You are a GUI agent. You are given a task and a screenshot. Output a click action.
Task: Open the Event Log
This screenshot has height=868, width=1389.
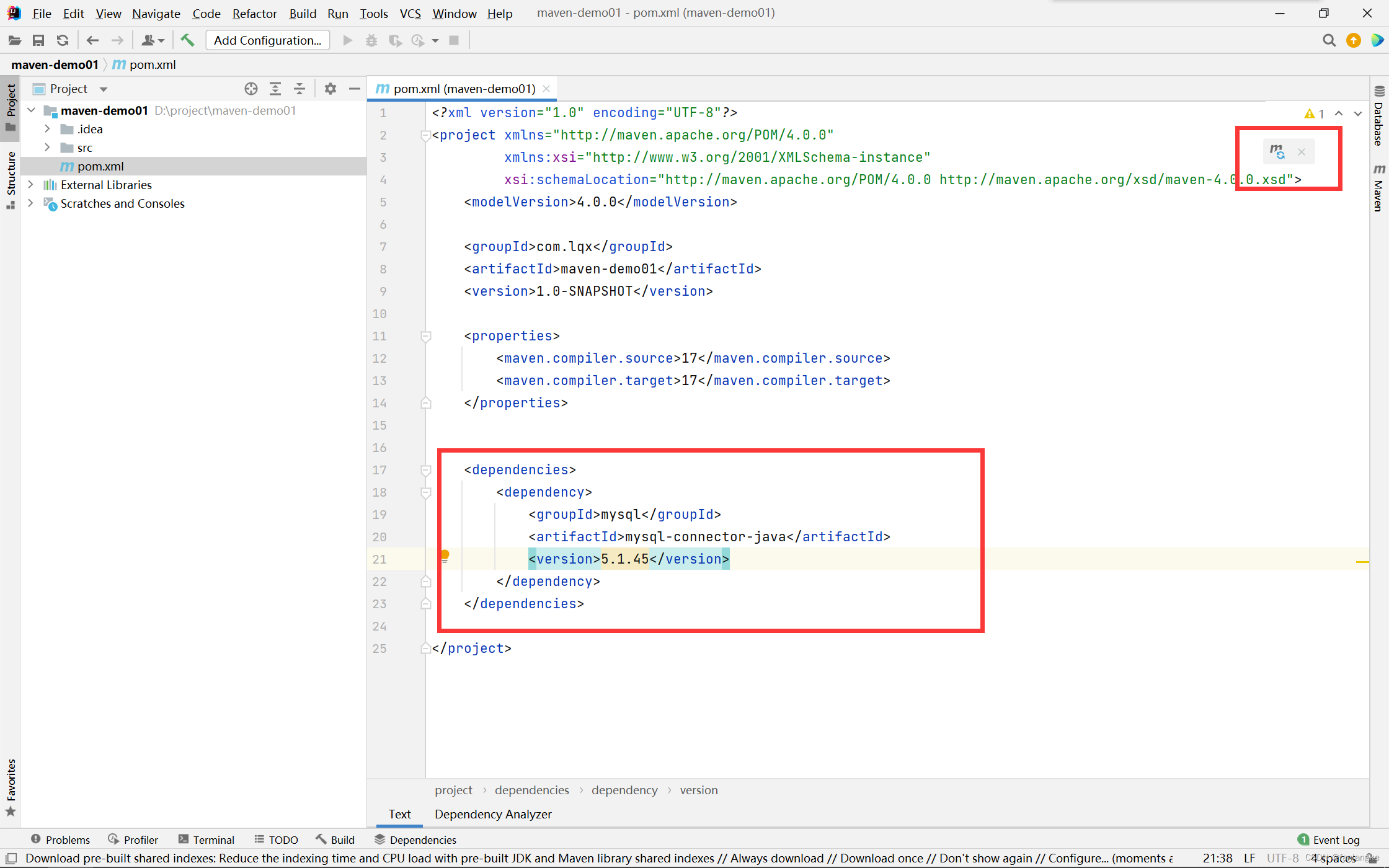coord(1329,839)
